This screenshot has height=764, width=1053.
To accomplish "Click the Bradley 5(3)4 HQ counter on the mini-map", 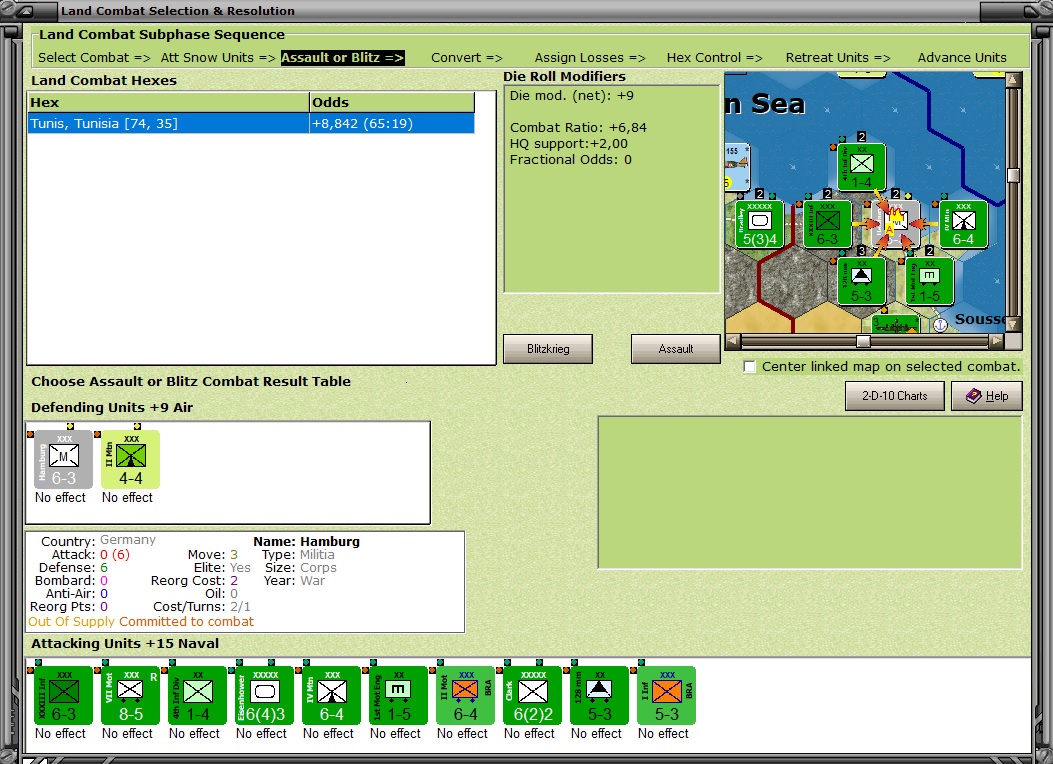I will click(x=759, y=222).
